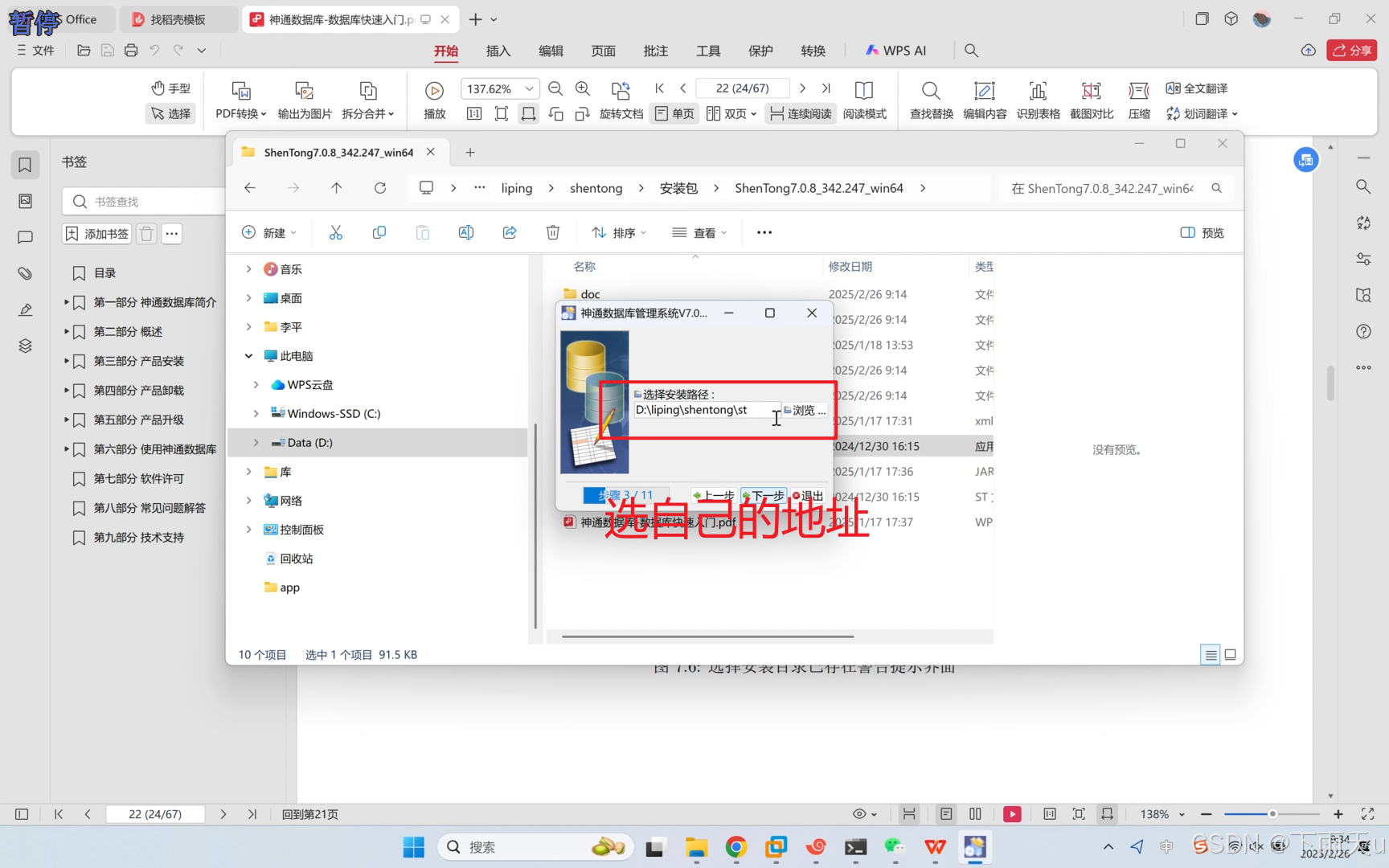The height and width of the screenshot is (868, 1389).
Task: Adjust the zoom slider at bottom right
Action: [x=1272, y=814]
